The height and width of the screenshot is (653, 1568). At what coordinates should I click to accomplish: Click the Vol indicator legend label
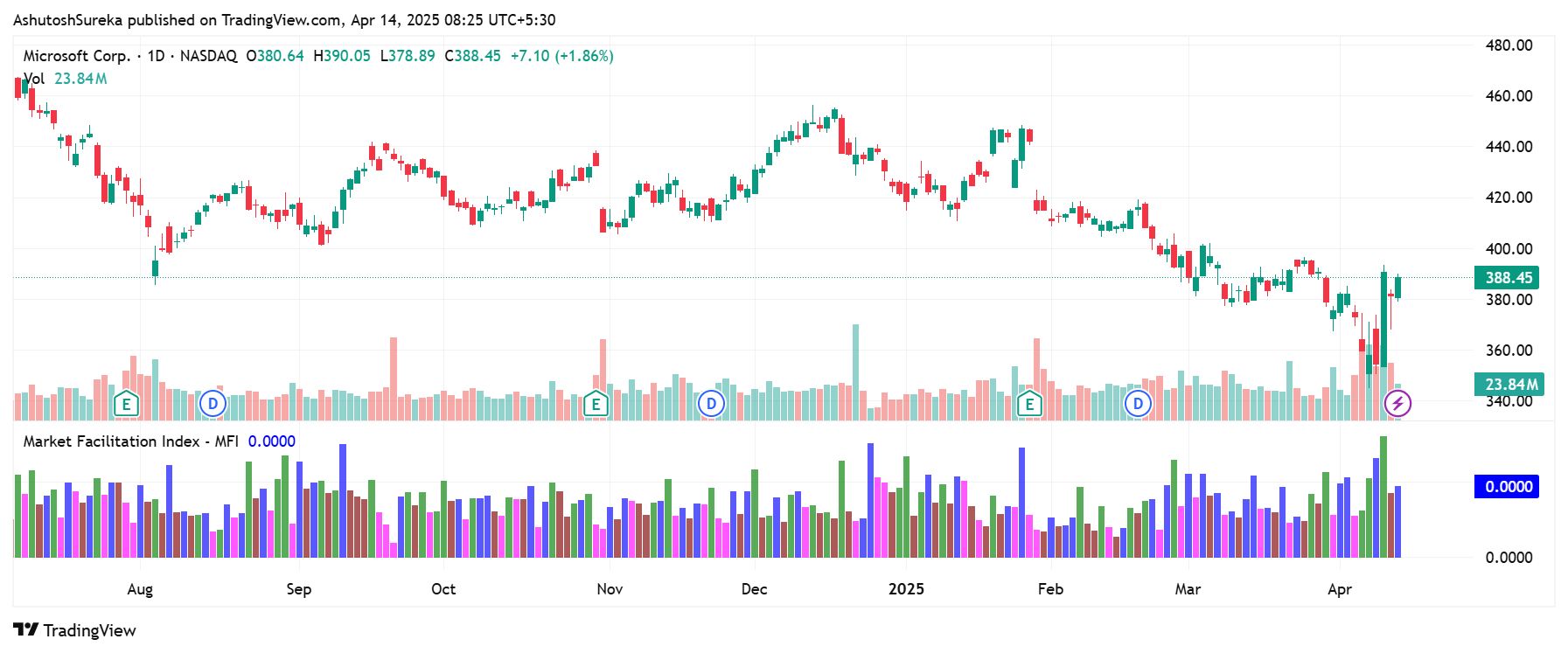[34, 79]
